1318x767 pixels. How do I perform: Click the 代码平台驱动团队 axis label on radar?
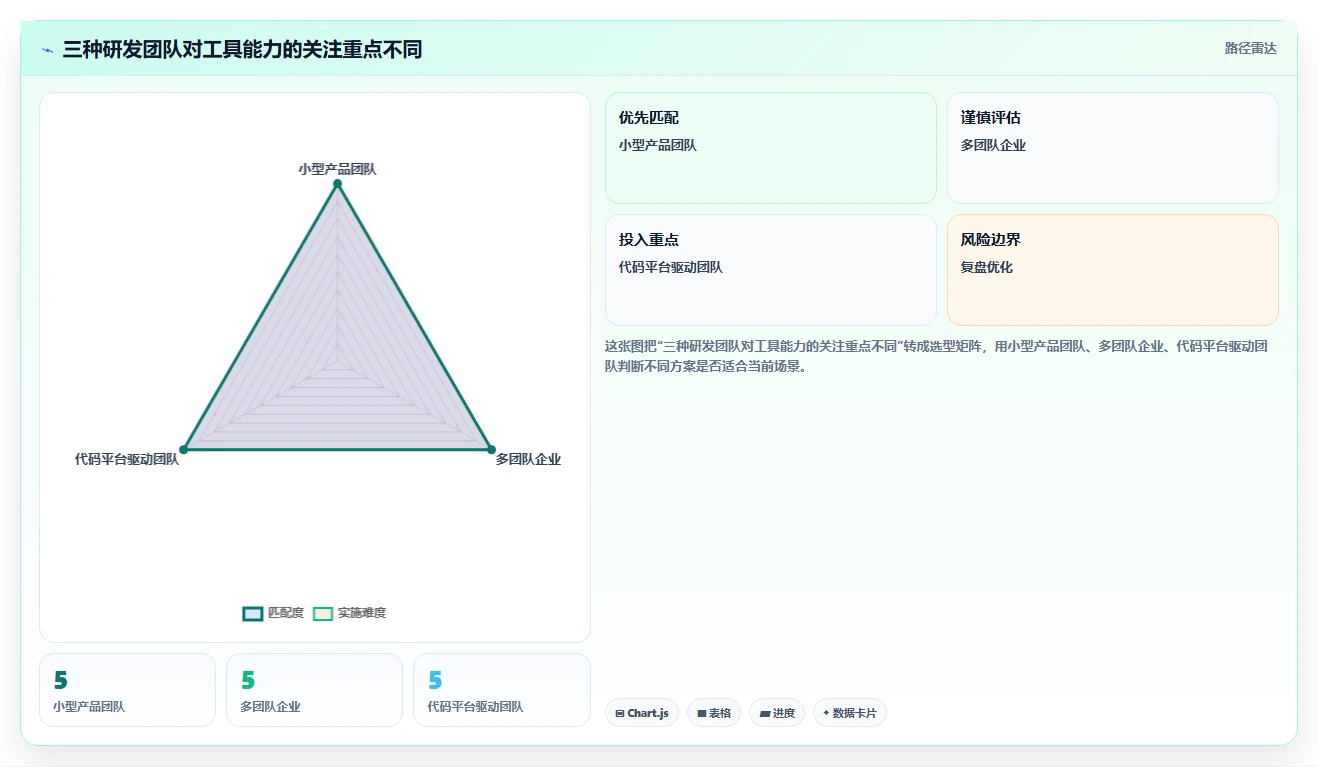127,459
